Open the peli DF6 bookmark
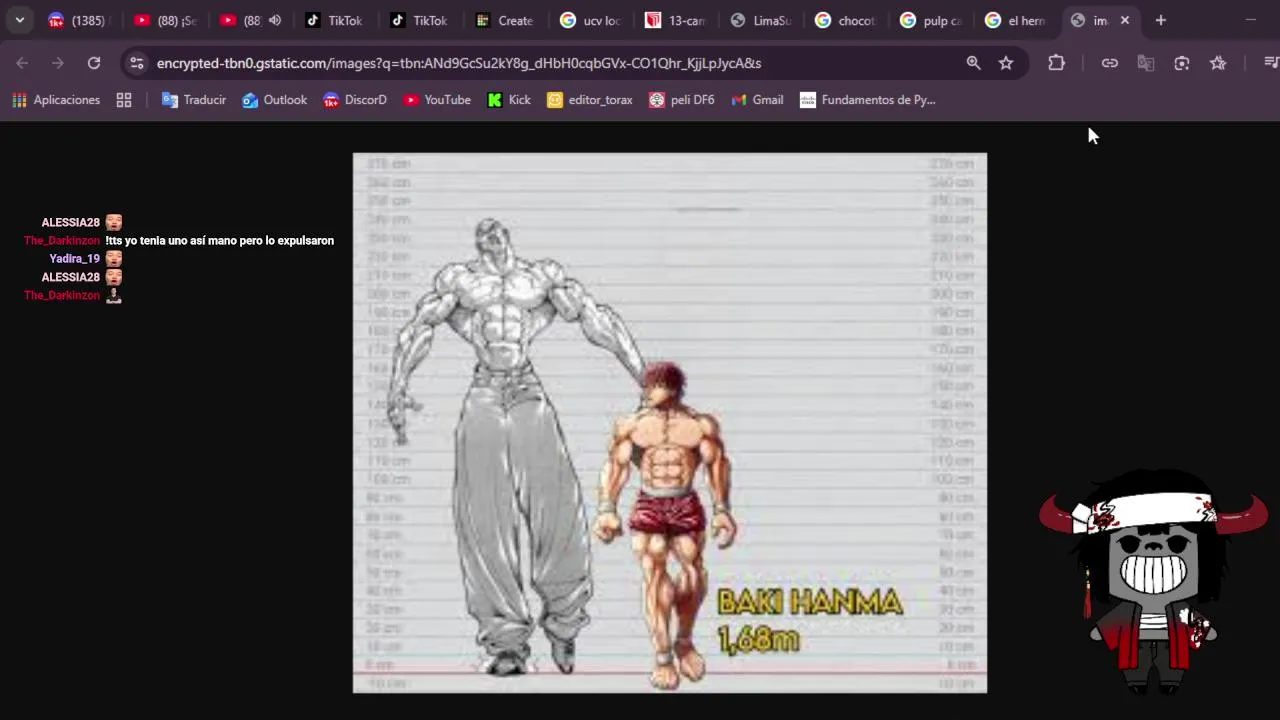 point(682,100)
